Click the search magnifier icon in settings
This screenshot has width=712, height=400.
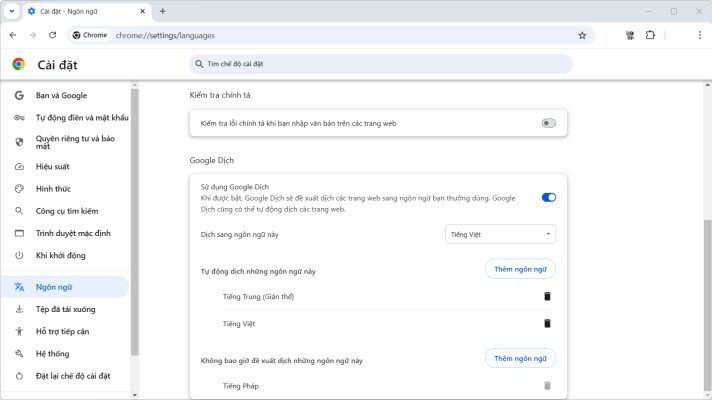[x=199, y=64]
